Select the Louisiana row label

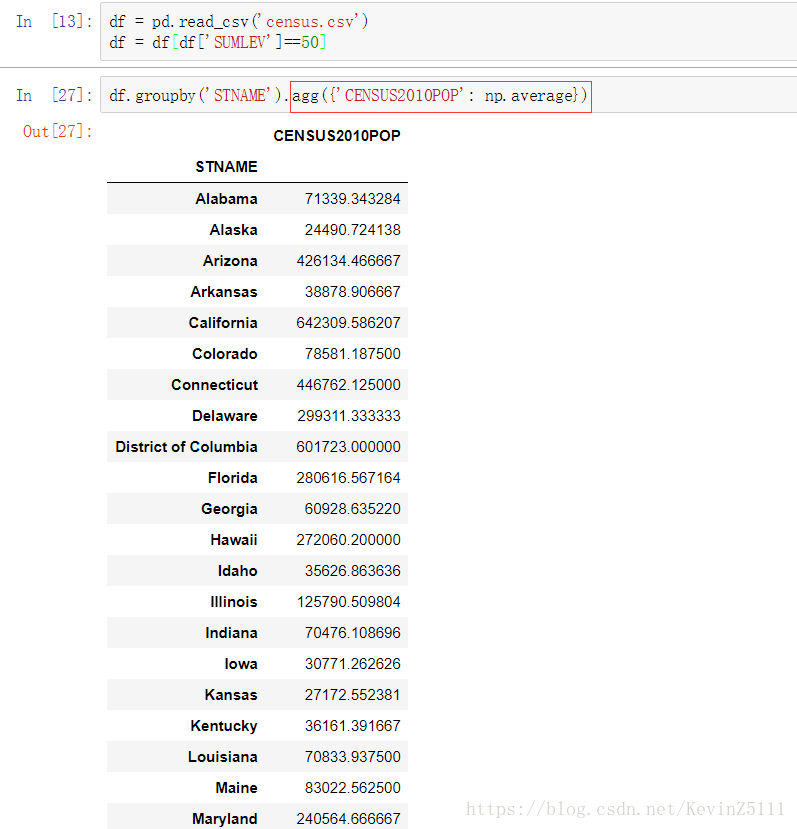[223, 757]
